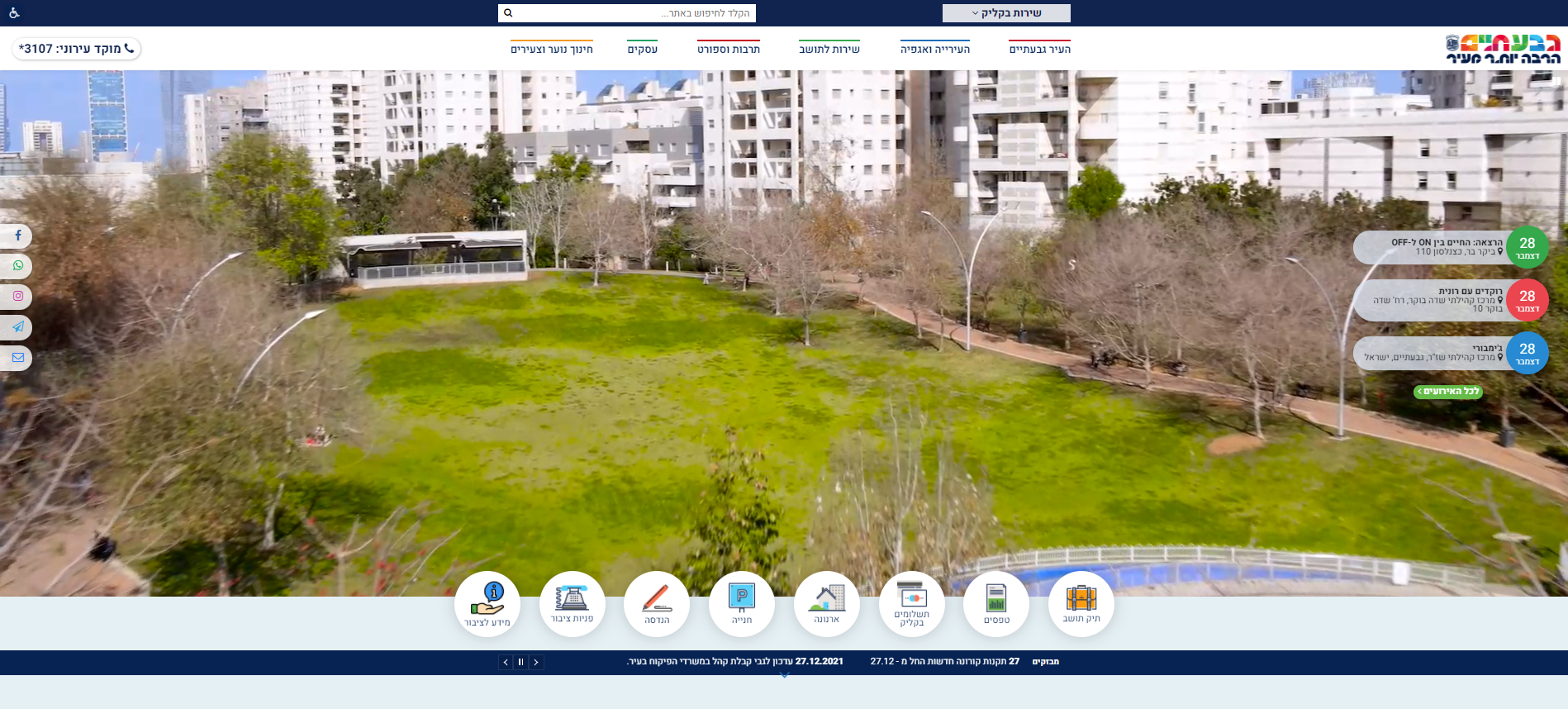Click the Telegram paper-plane icon
1568x709 pixels.
pyautogui.click(x=17, y=327)
